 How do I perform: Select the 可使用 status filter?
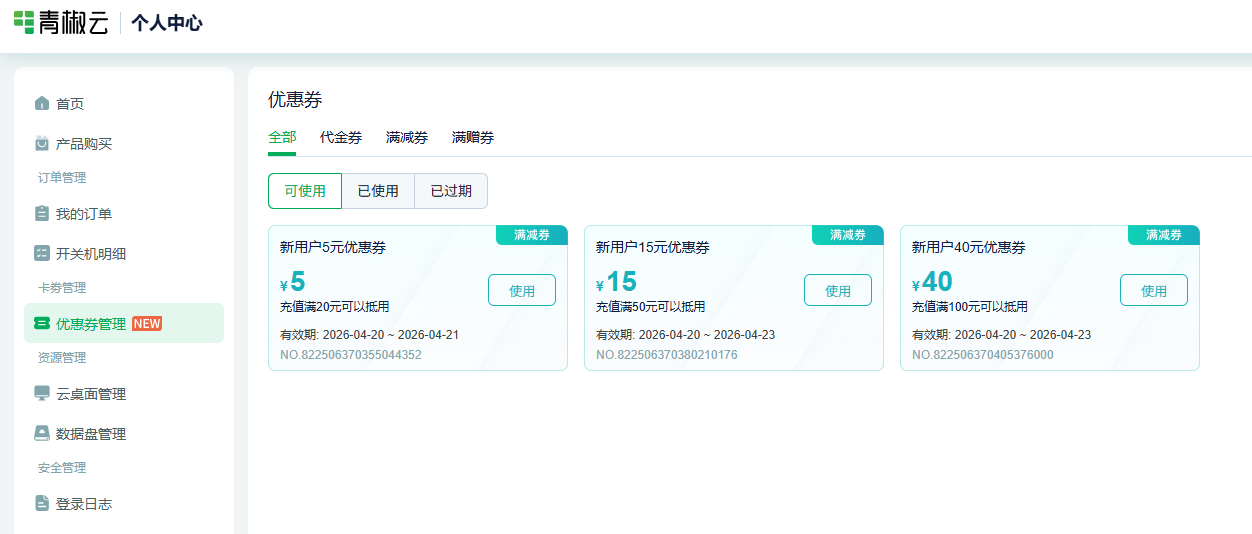[x=305, y=191]
